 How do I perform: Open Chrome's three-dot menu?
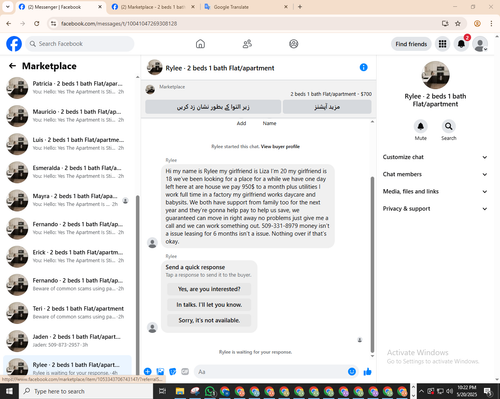[491, 23]
